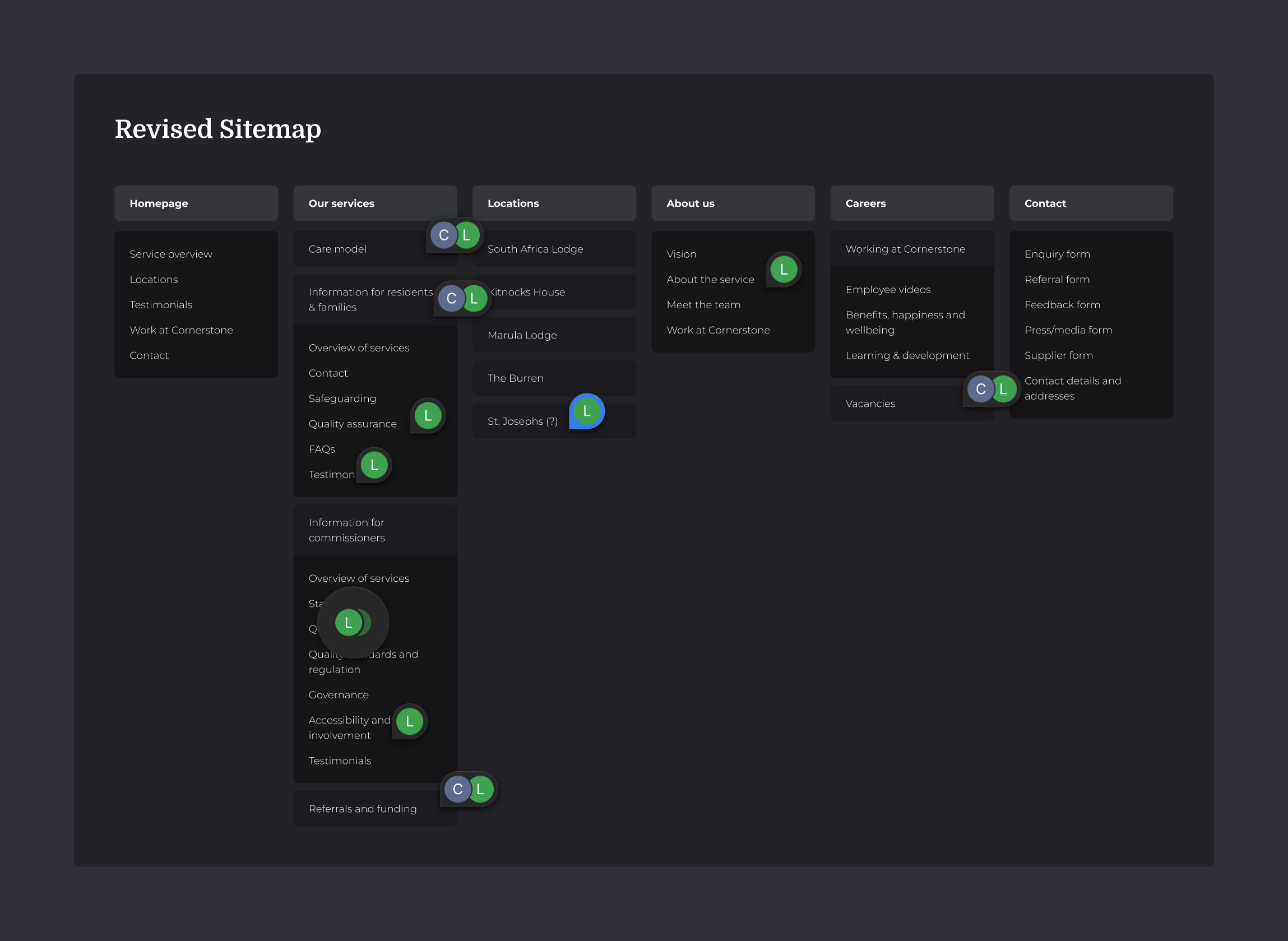
Task: Click Contact details and addresses item
Action: (1072, 388)
